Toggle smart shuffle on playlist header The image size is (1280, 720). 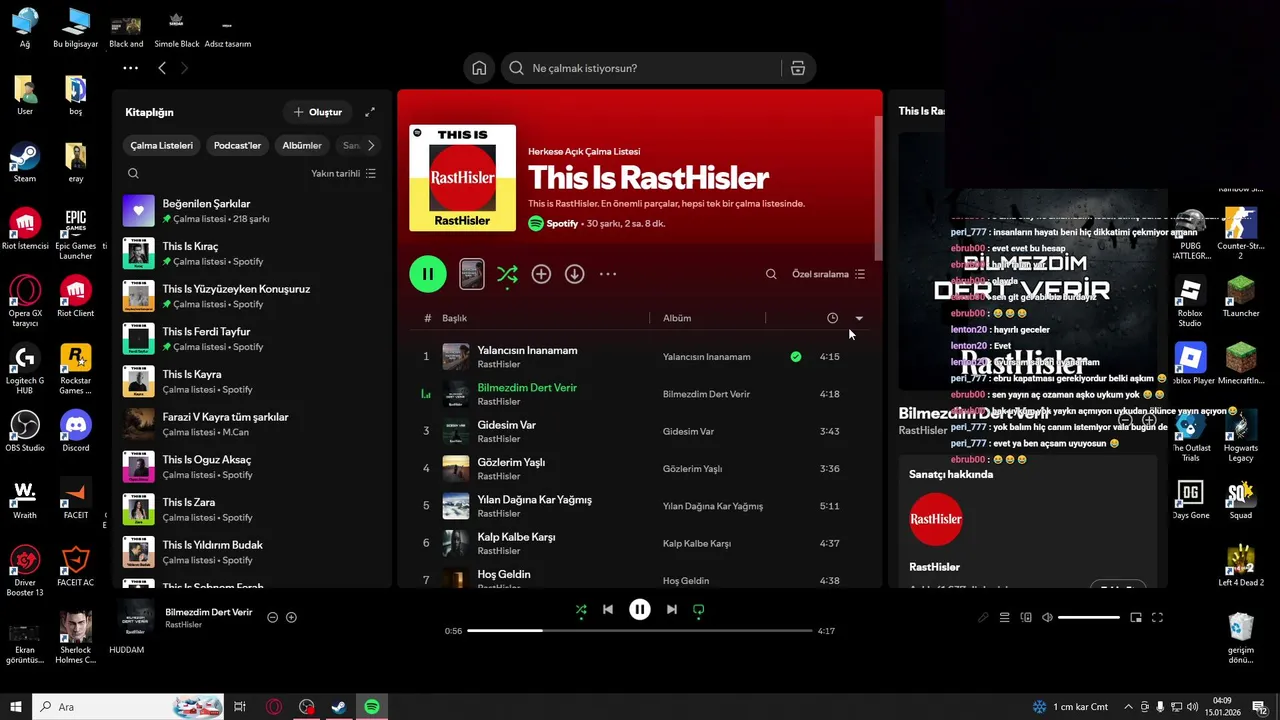click(507, 274)
